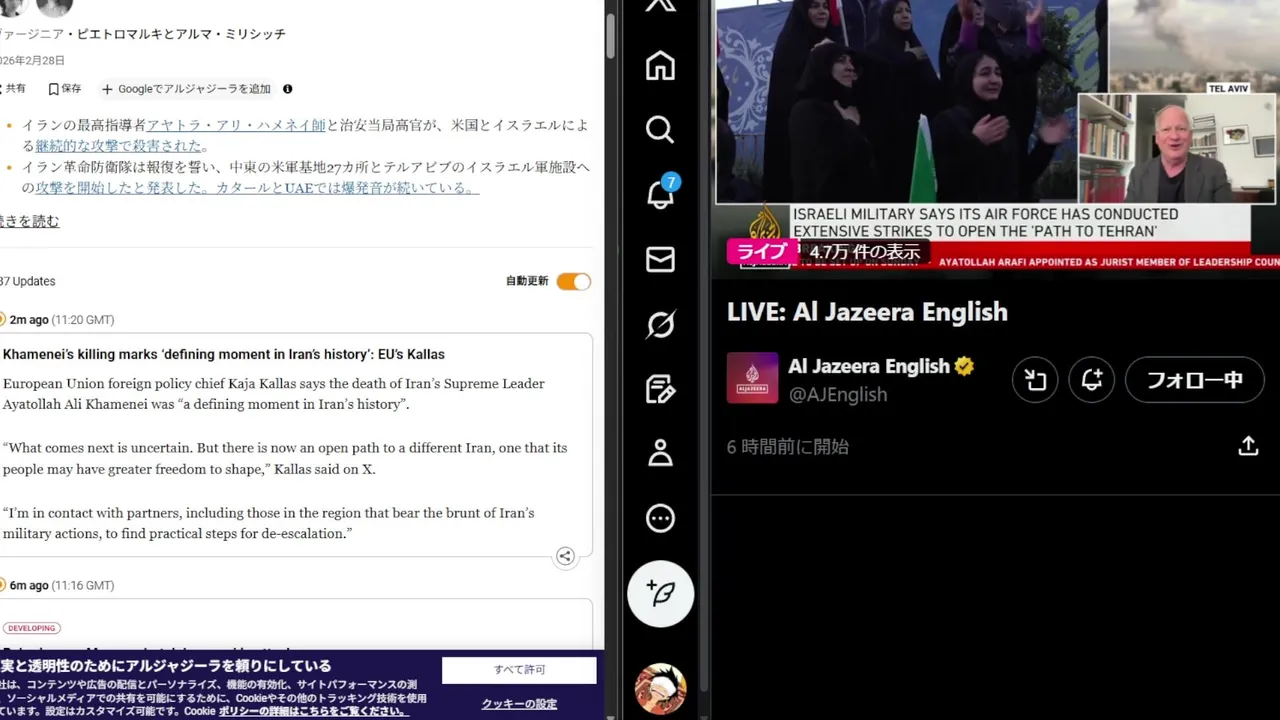Open X Profile person icon
Viewport: 1280px width, 720px height.
[x=660, y=453]
